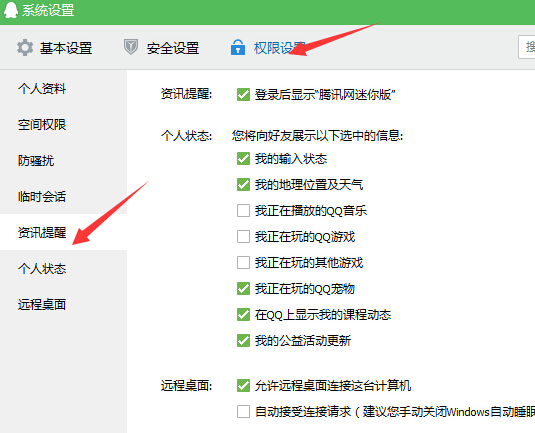Screen dimensions: 535x433
Task: Click the shield icon for 安全设置
Action: 131,47
